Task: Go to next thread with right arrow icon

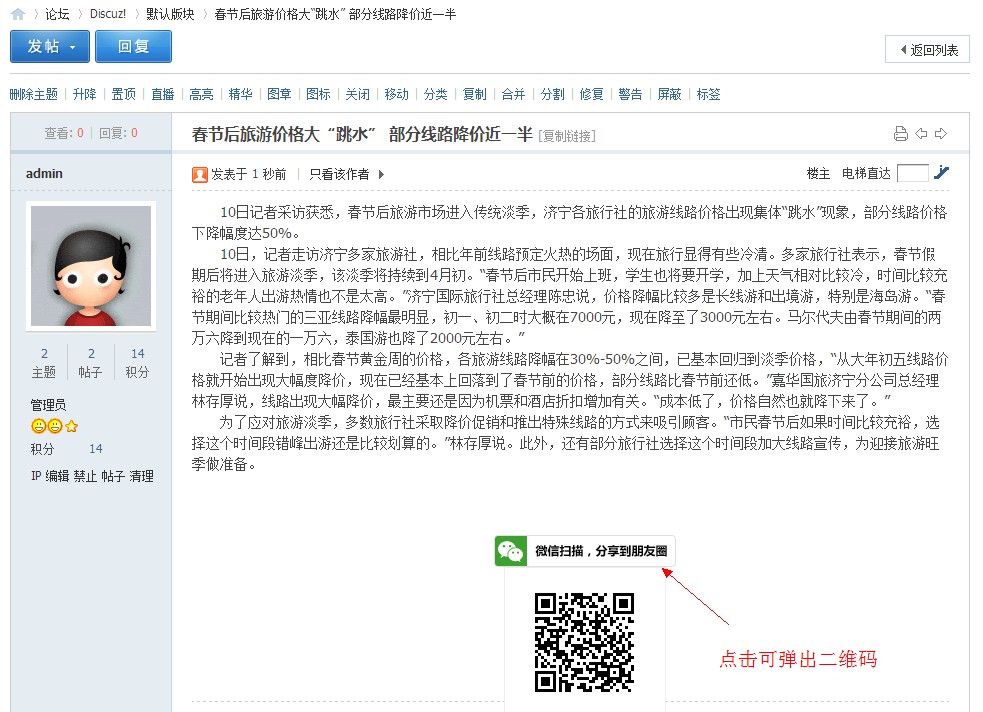Action: pyautogui.click(x=940, y=134)
